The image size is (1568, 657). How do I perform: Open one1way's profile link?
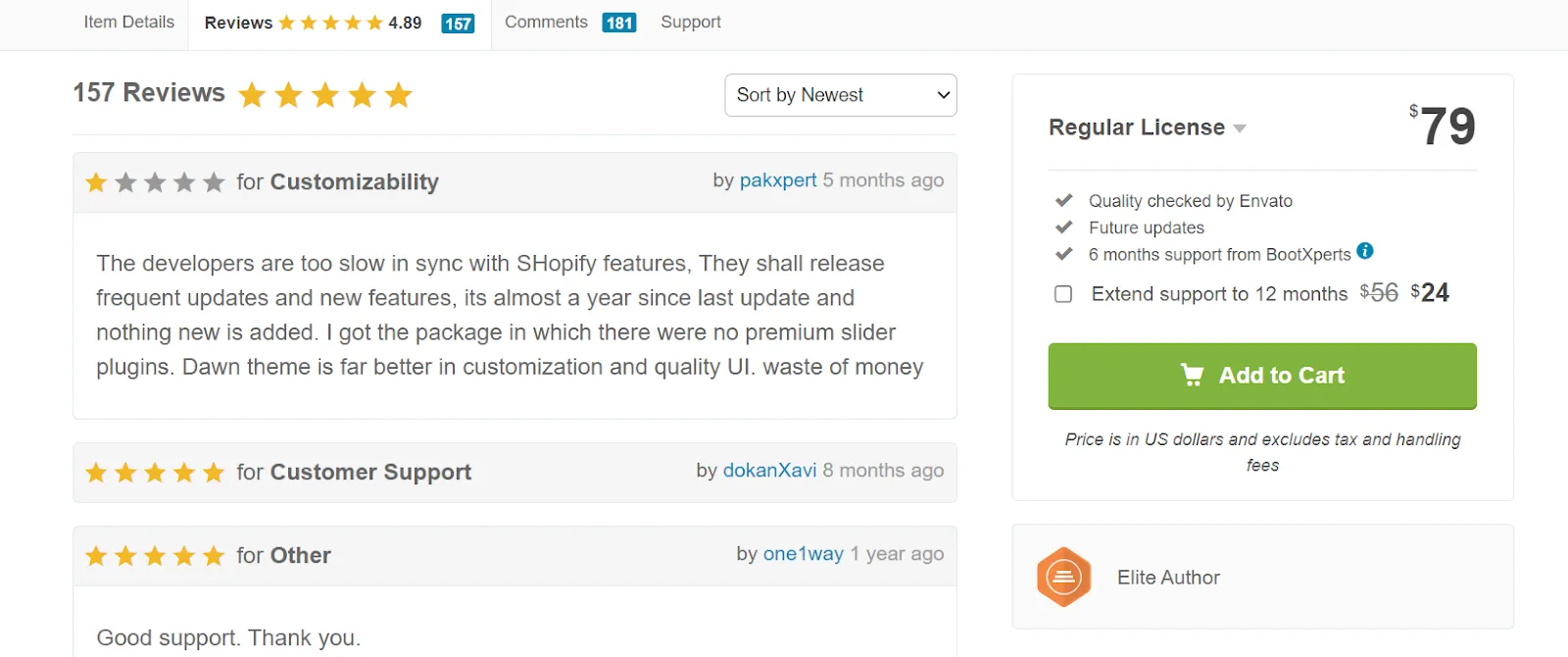pos(804,554)
